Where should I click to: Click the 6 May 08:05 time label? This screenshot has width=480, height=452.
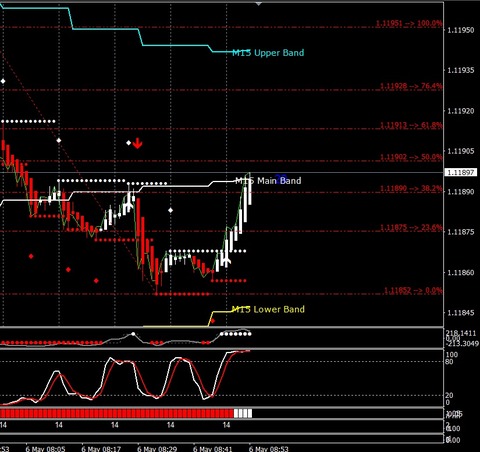click(x=45, y=448)
